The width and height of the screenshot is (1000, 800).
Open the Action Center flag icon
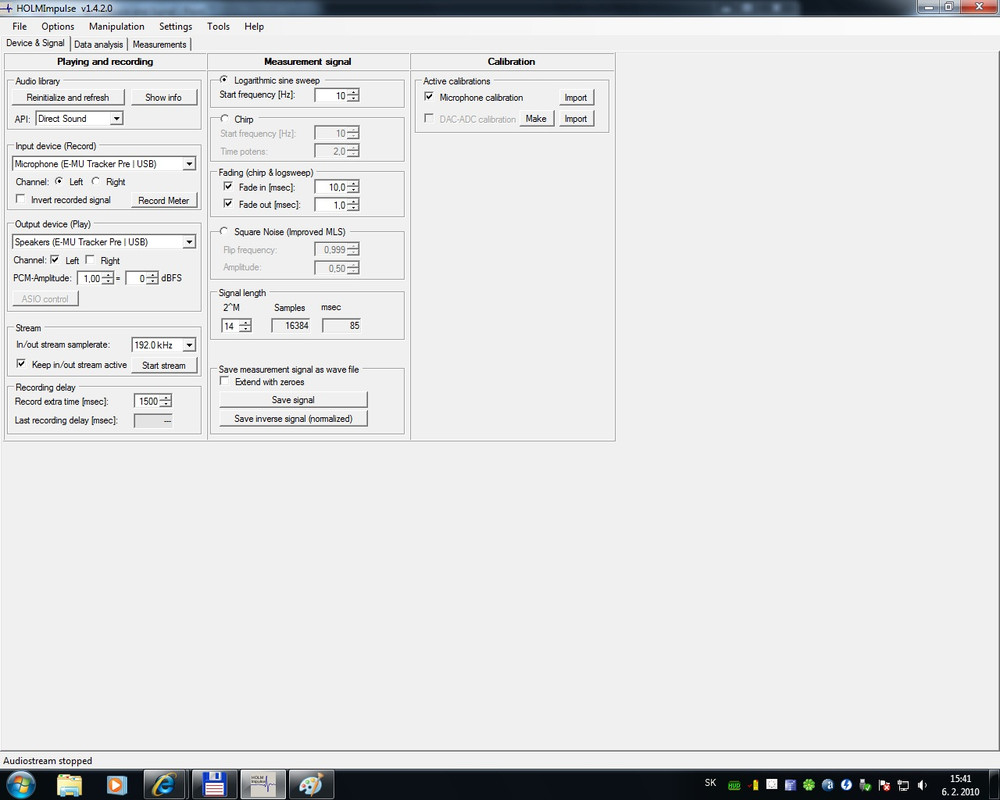click(x=885, y=785)
